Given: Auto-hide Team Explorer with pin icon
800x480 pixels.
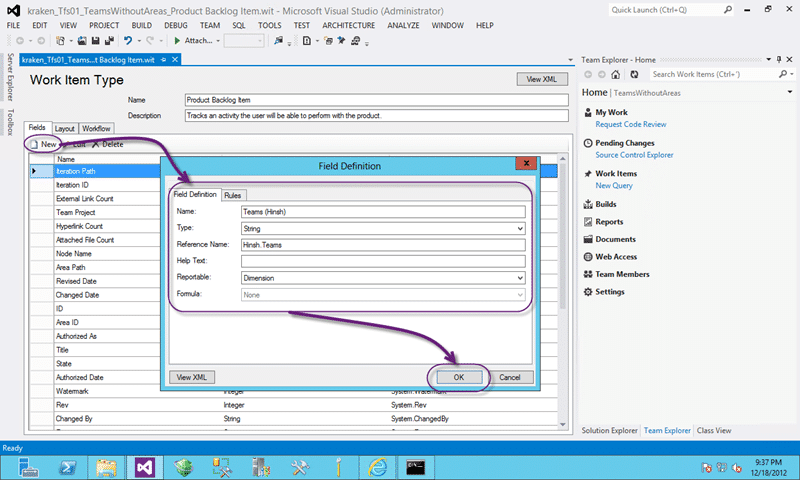Looking at the screenshot, I should pyautogui.click(x=779, y=60).
